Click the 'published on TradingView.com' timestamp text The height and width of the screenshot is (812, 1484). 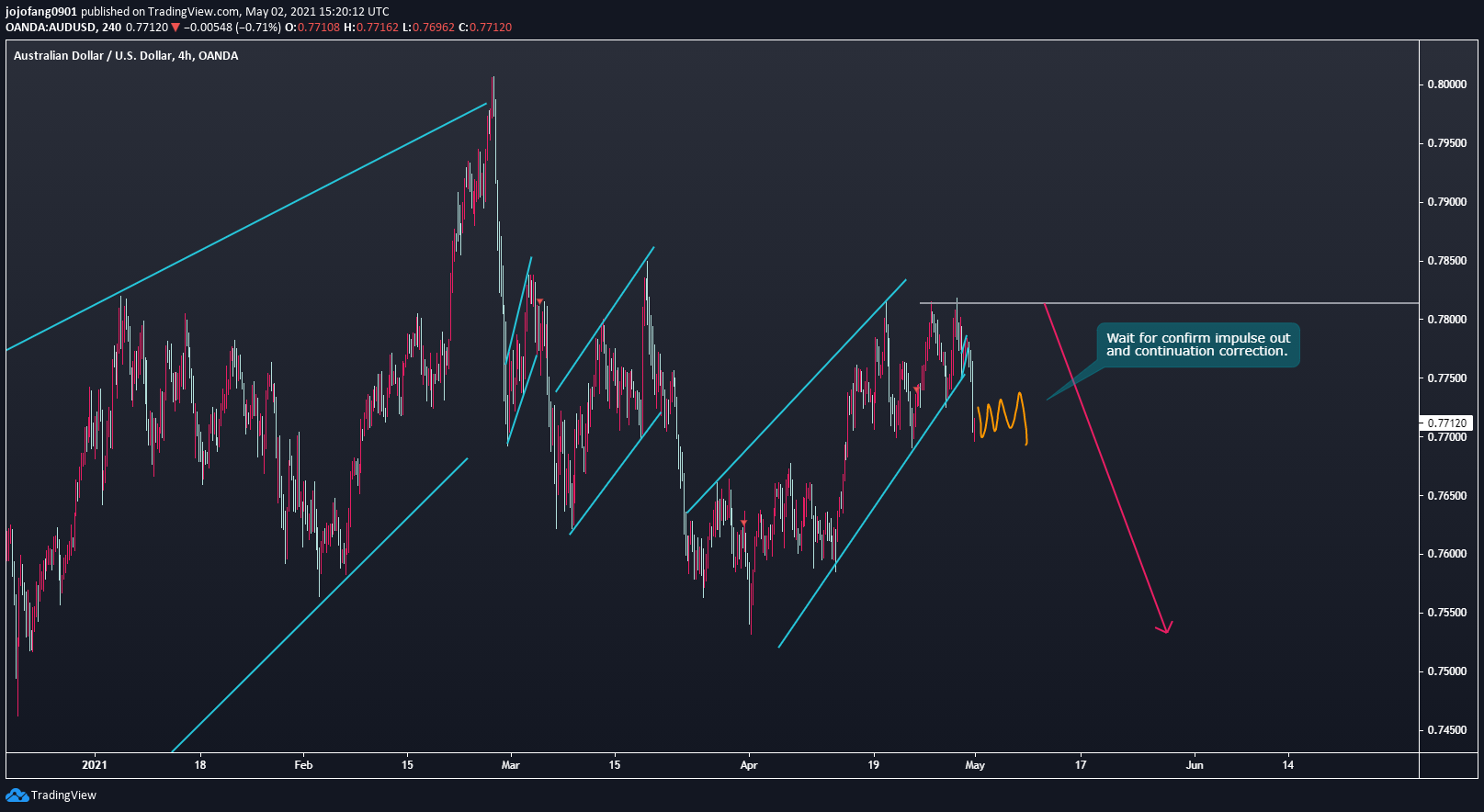(234, 12)
